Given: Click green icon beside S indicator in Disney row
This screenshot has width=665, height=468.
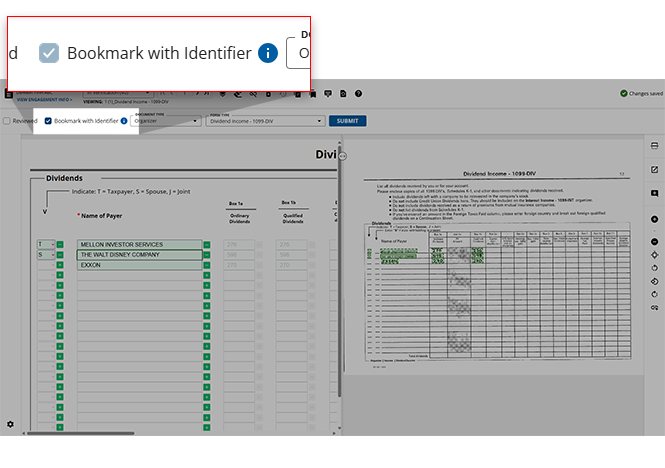Looking at the screenshot, I should click(x=60, y=255).
